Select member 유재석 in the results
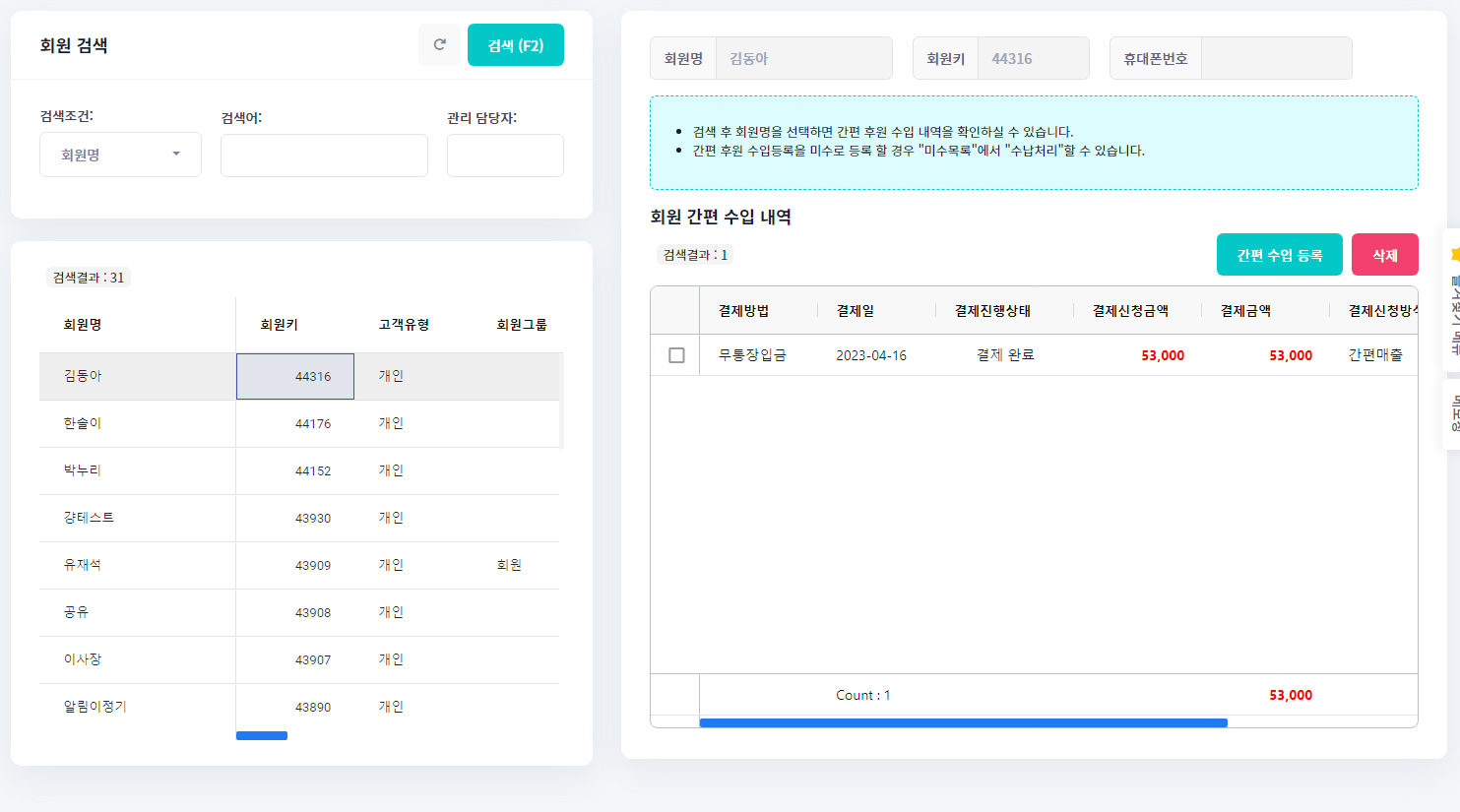The height and width of the screenshot is (812, 1460). tap(83, 565)
